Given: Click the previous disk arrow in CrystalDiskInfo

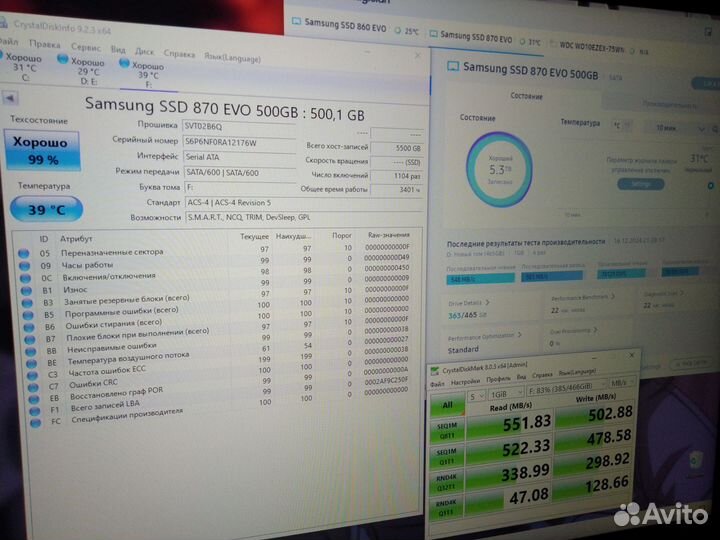Looking at the screenshot, I should click(x=10, y=98).
